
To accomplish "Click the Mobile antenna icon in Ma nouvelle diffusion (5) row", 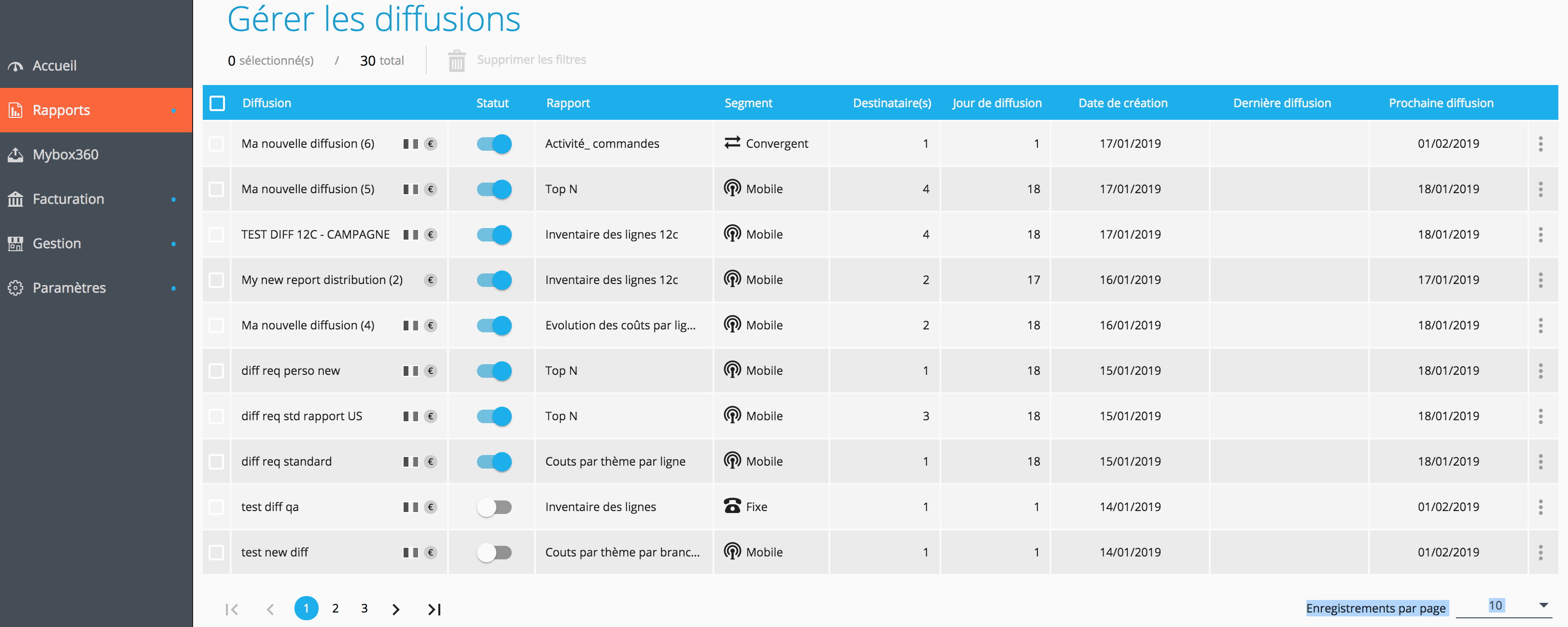I will tap(732, 188).
